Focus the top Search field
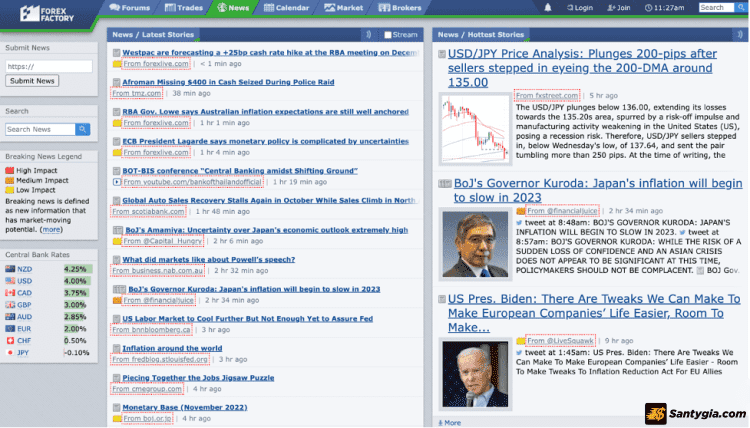The image size is (750, 428). (x=716, y=8)
